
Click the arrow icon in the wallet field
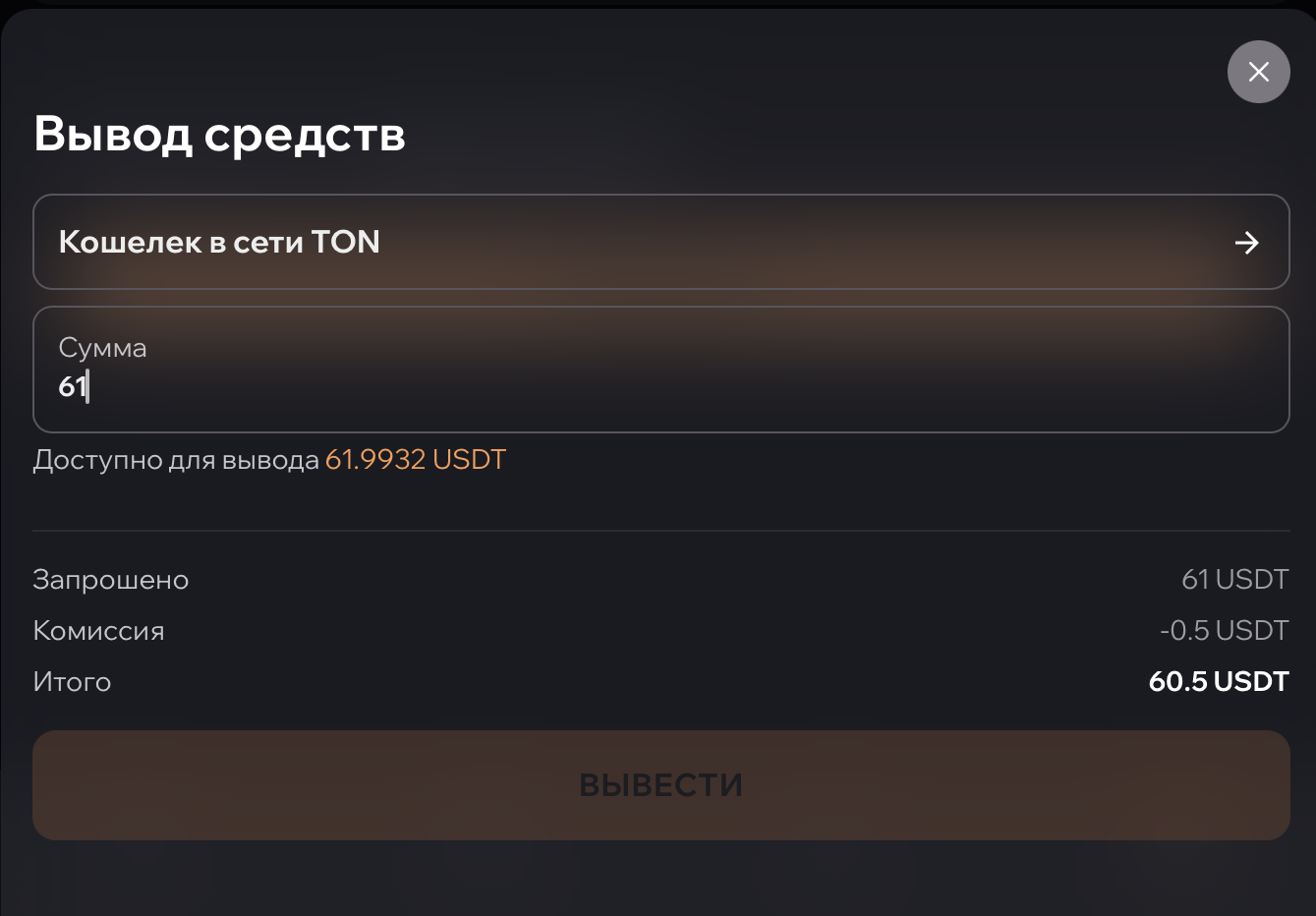pyautogui.click(x=1246, y=243)
